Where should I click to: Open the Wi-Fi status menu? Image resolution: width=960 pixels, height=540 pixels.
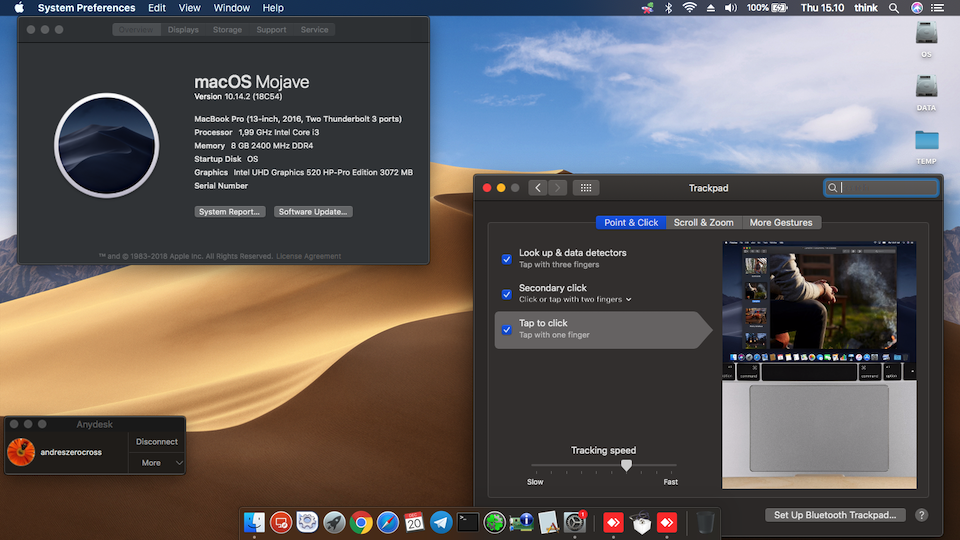point(689,8)
